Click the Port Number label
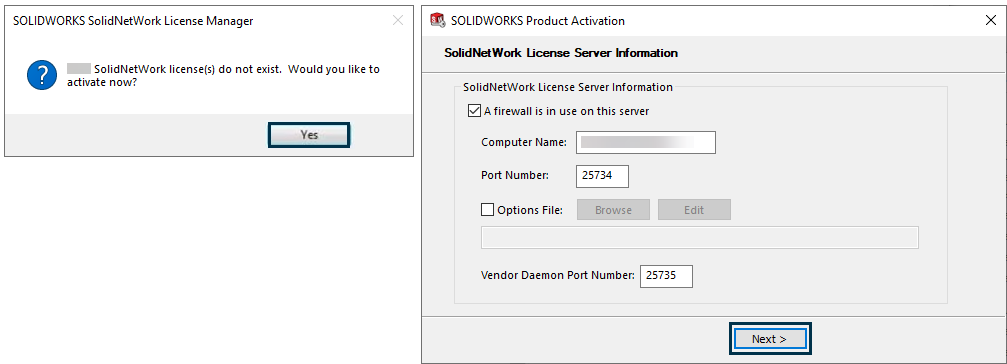Screen dimensions: 1007x364 [x=515, y=175]
